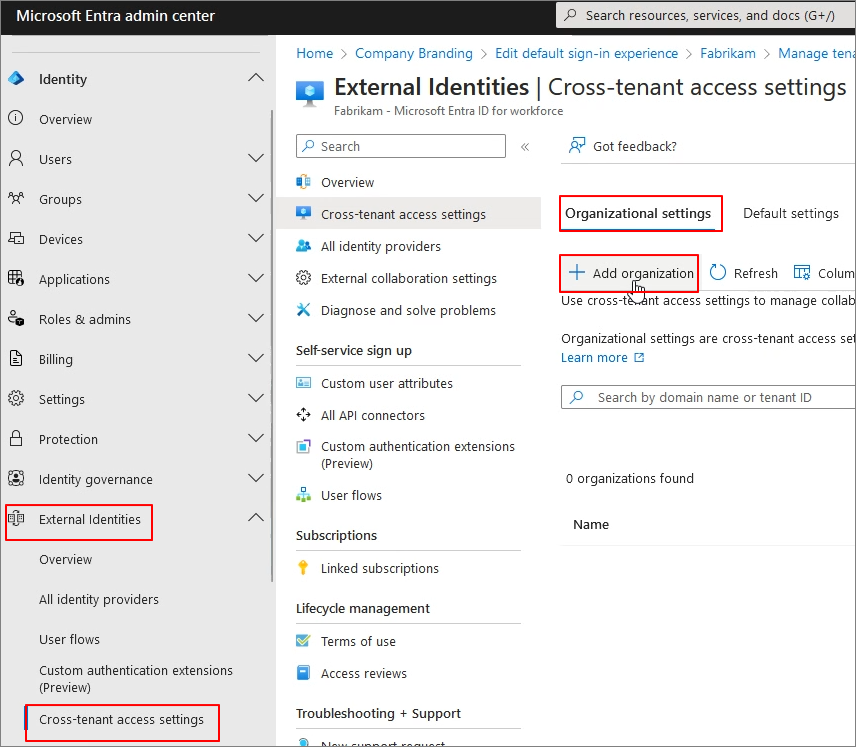Expand the Protection section chevron

[x=255, y=438]
